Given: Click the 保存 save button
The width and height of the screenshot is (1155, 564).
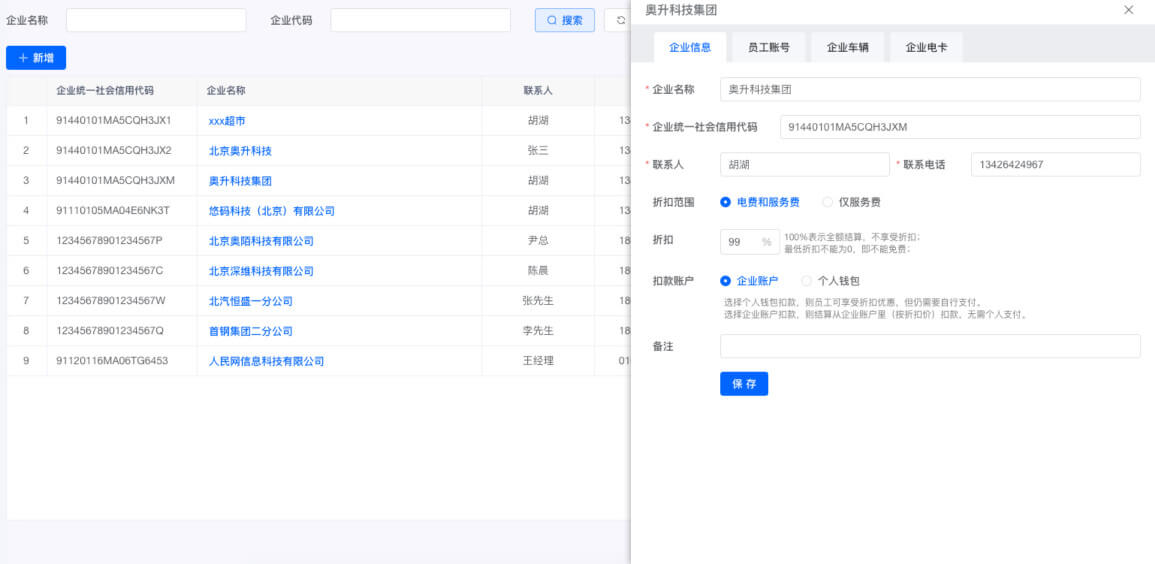Looking at the screenshot, I should tap(744, 384).
